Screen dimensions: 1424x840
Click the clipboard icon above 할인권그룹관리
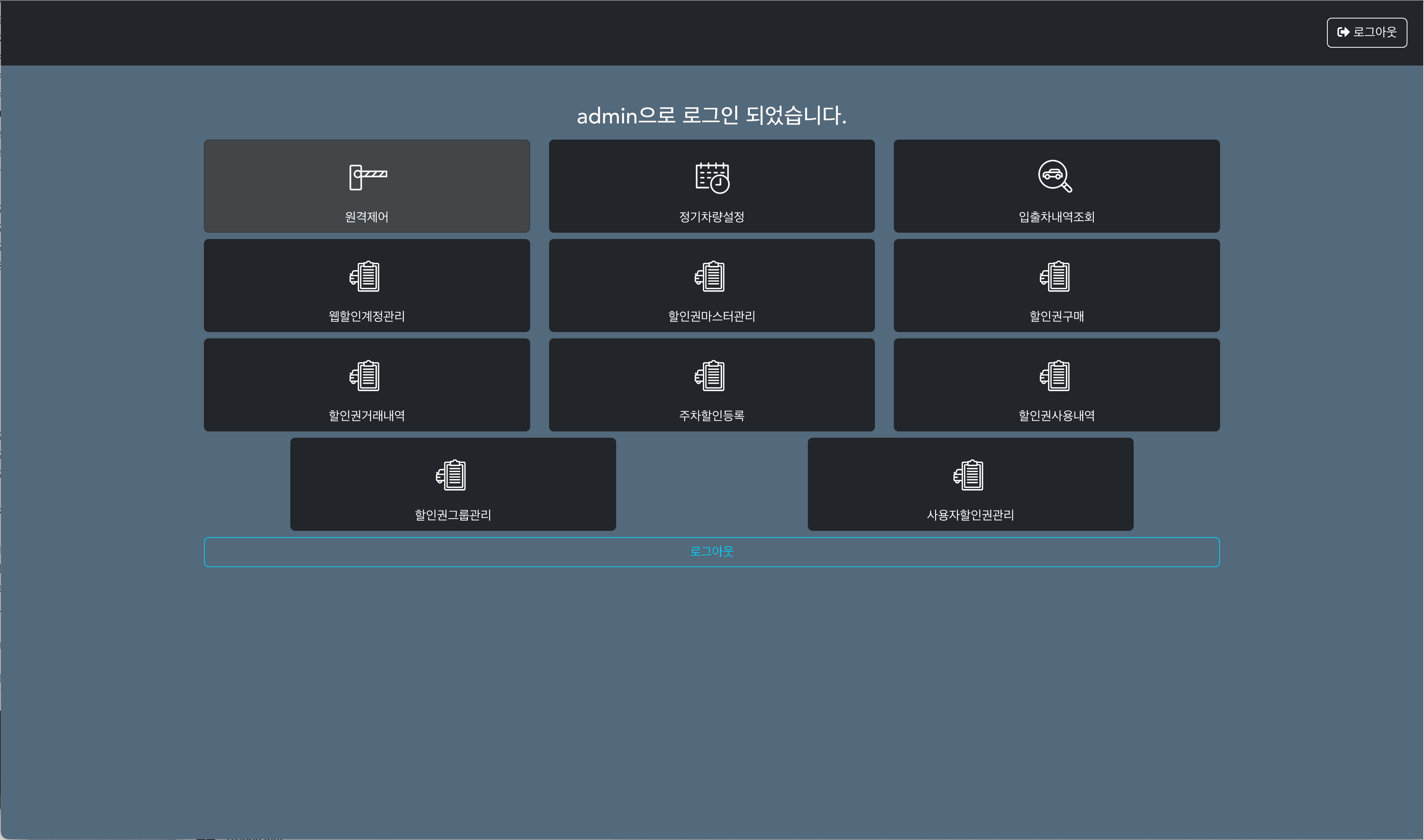coord(451,475)
